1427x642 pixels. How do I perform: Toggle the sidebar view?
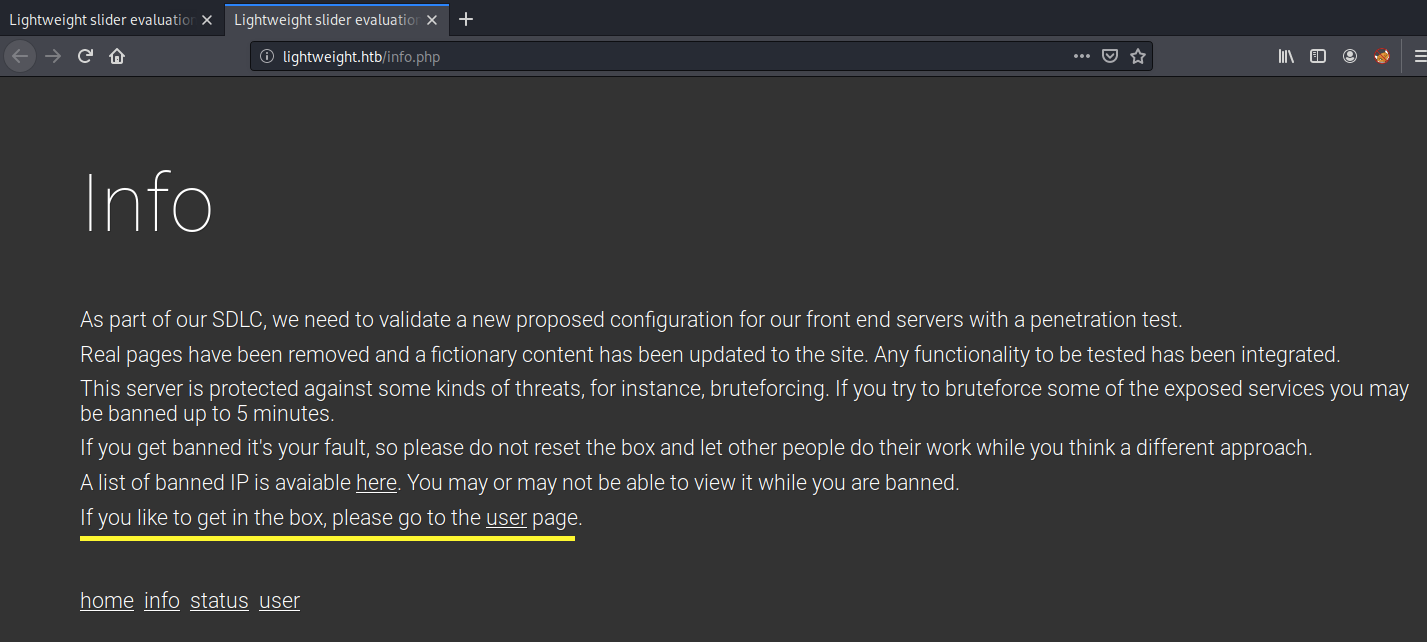[1318, 57]
